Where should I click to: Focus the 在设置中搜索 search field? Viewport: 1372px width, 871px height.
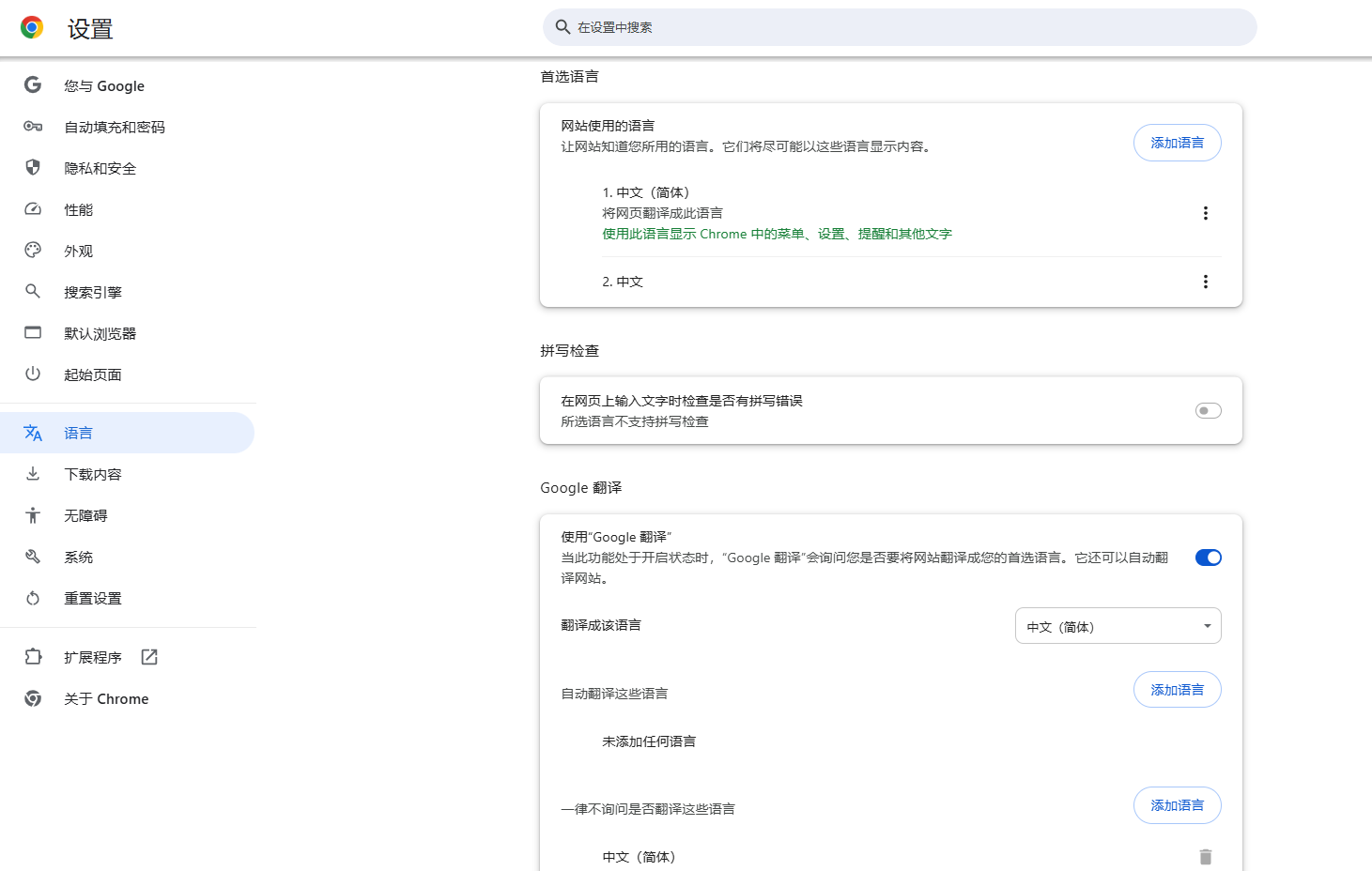[x=900, y=27]
